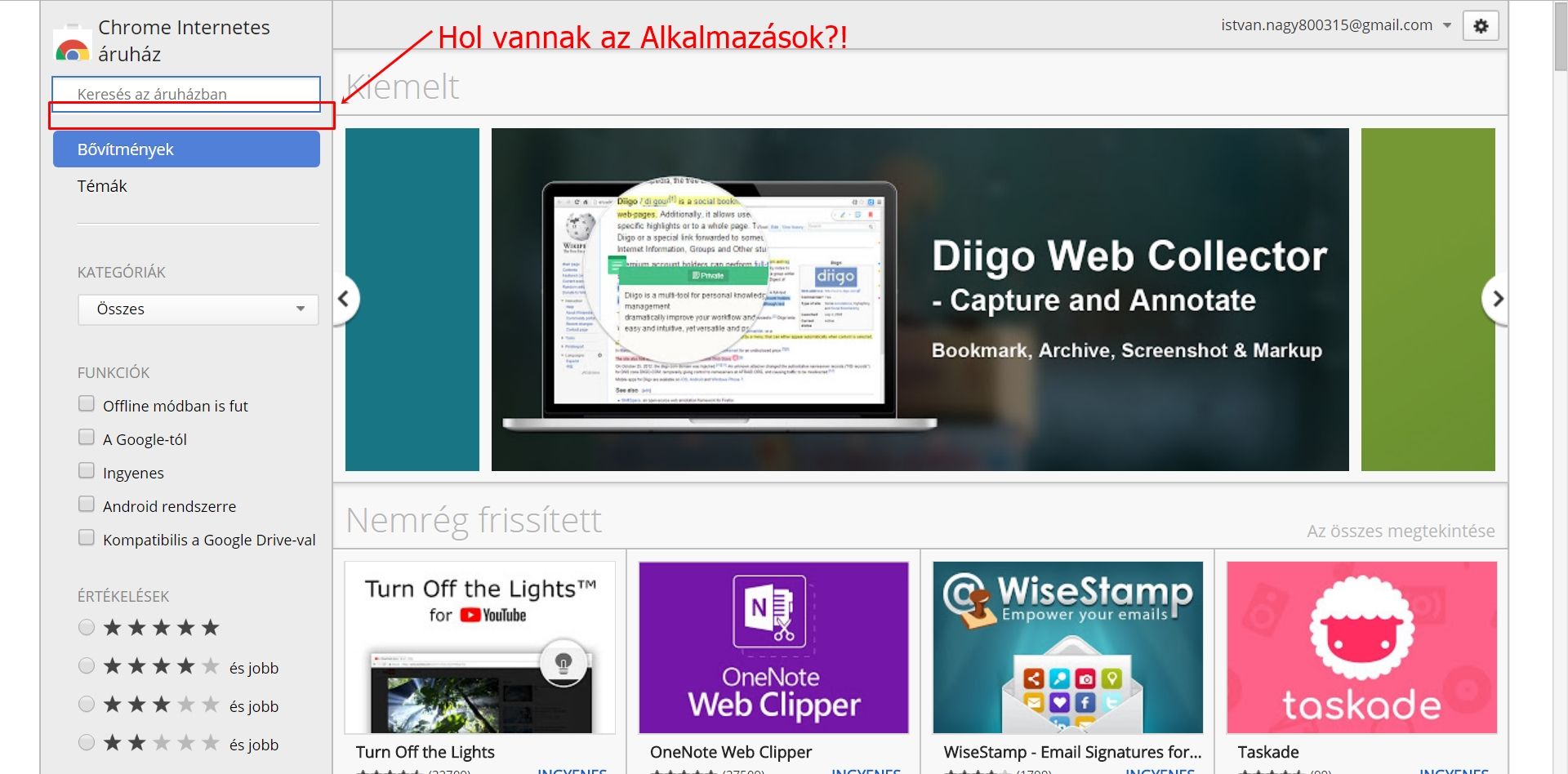Show next featured carousel slide
1568x774 pixels.
click(1496, 299)
